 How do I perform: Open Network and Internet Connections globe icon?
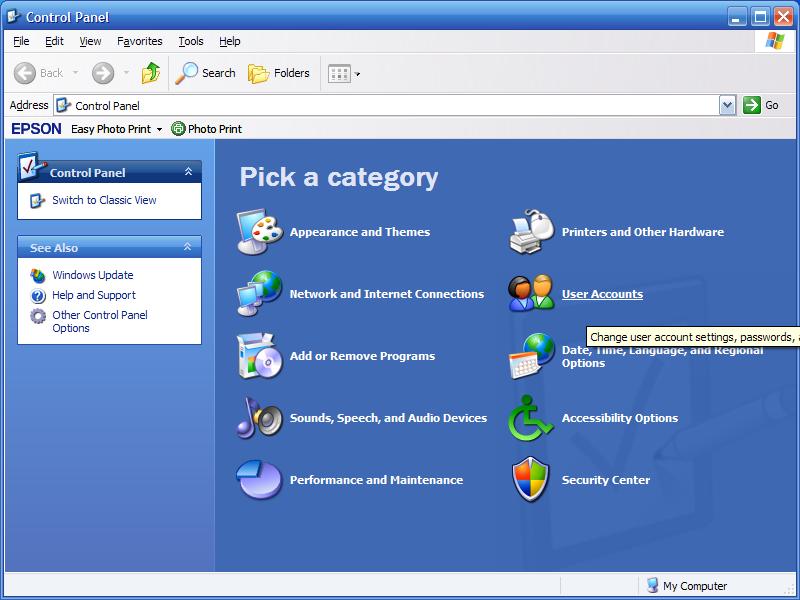(260, 293)
